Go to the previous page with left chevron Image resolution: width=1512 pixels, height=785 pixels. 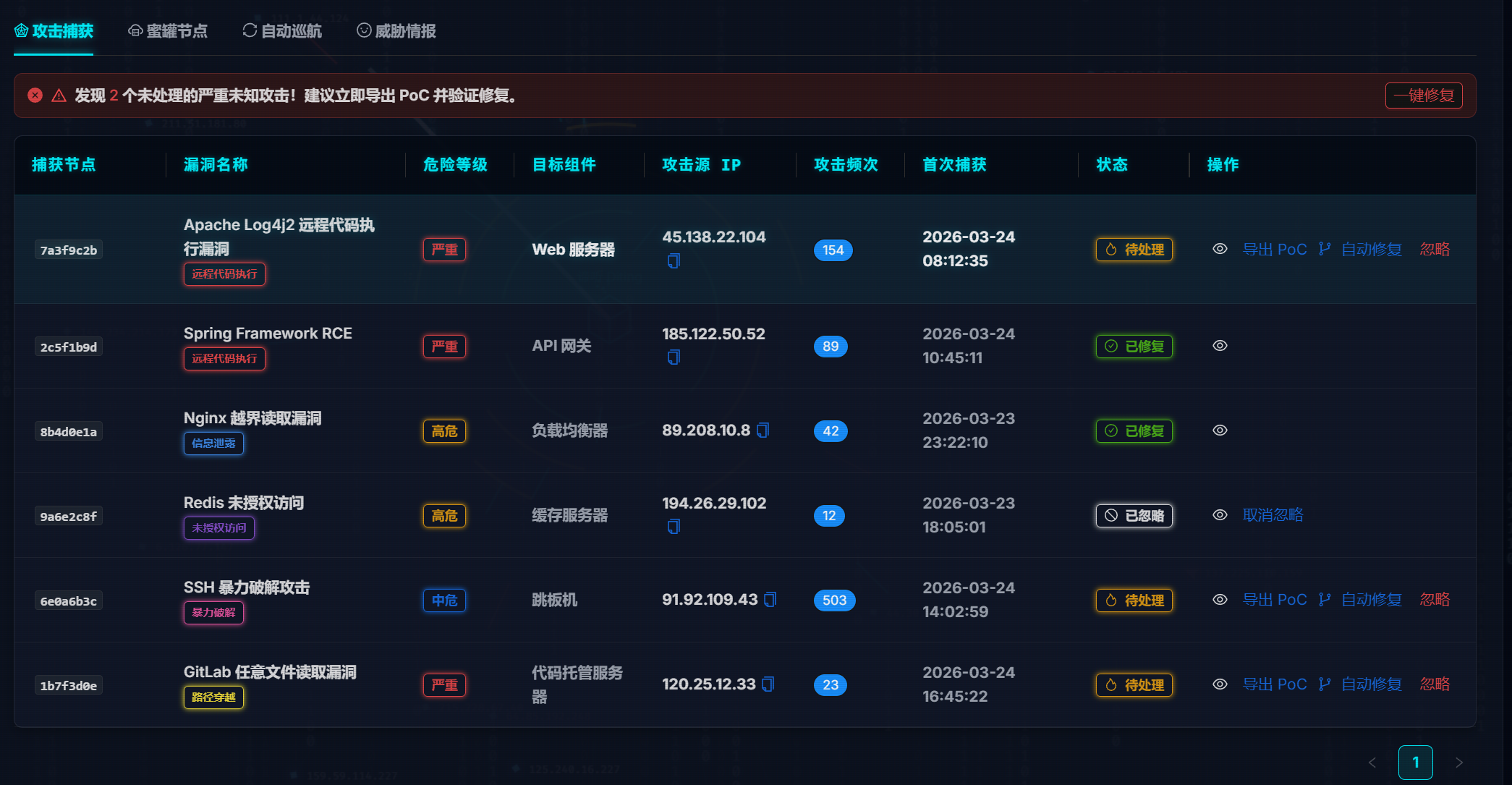[1372, 763]
